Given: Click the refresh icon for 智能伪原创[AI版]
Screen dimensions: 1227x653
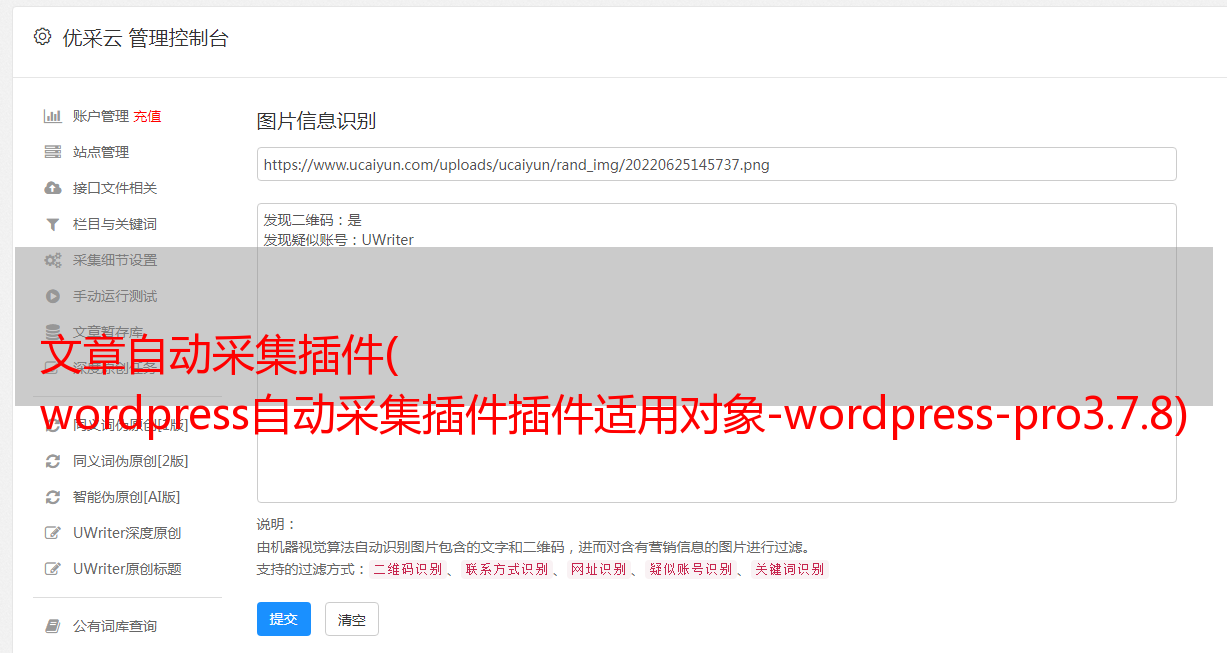Looking at the screenshot, I should pos(53,497).
